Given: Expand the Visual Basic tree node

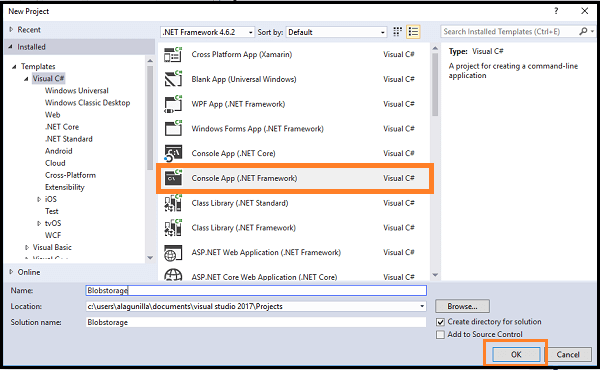Looking at the screenshot, I should click(x=27, y=248).
